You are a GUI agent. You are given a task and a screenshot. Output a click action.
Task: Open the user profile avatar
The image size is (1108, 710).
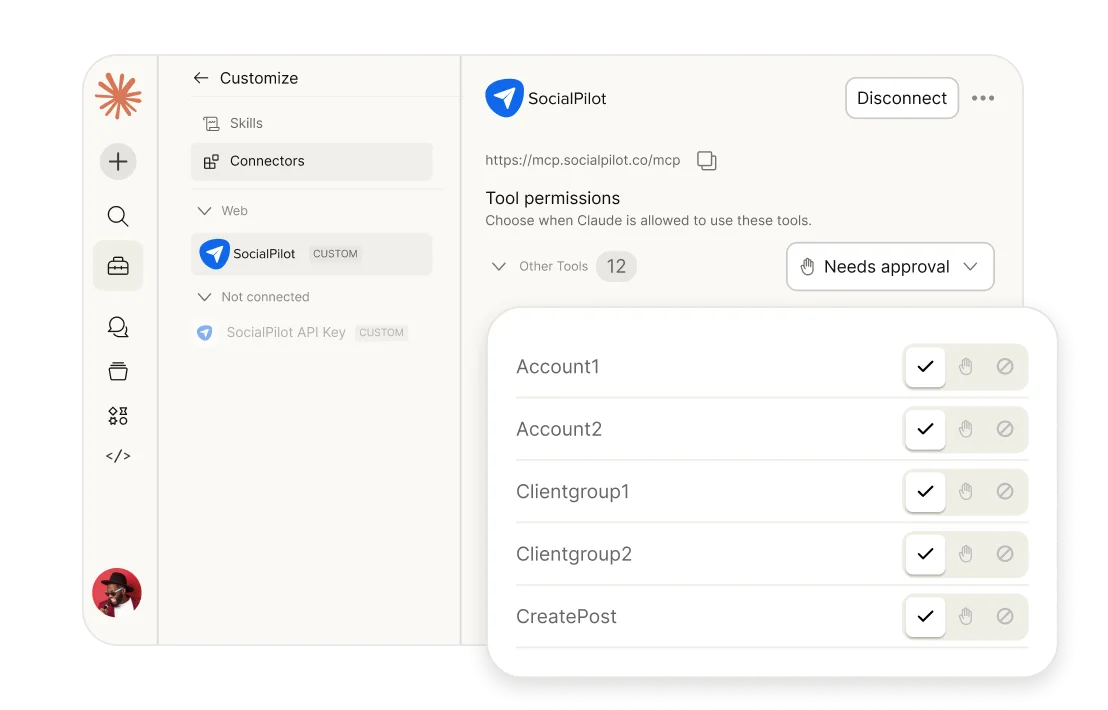[x=117, y=593]
